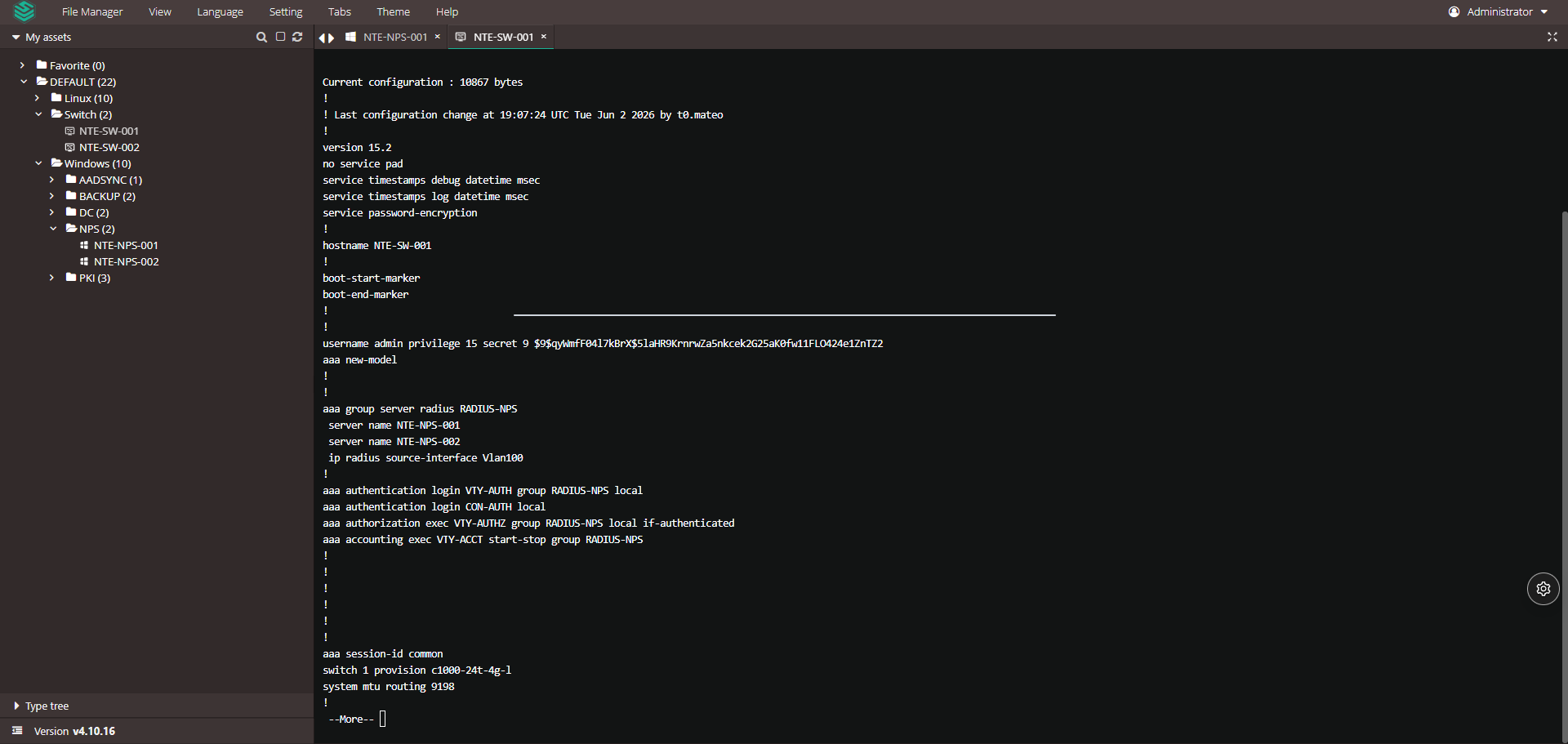The width and height of the screenshot is (1568, 744).
Task: Expand the DC (2) node
Action: click(x=52, y=212)
